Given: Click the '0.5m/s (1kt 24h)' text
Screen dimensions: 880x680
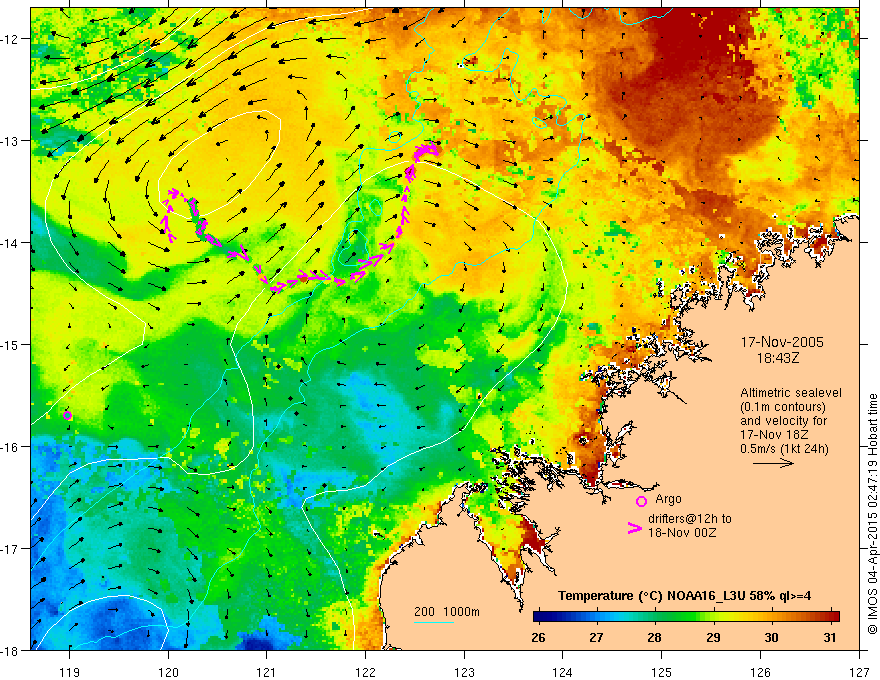Looking at the screenshot, I should click(785, 448).
